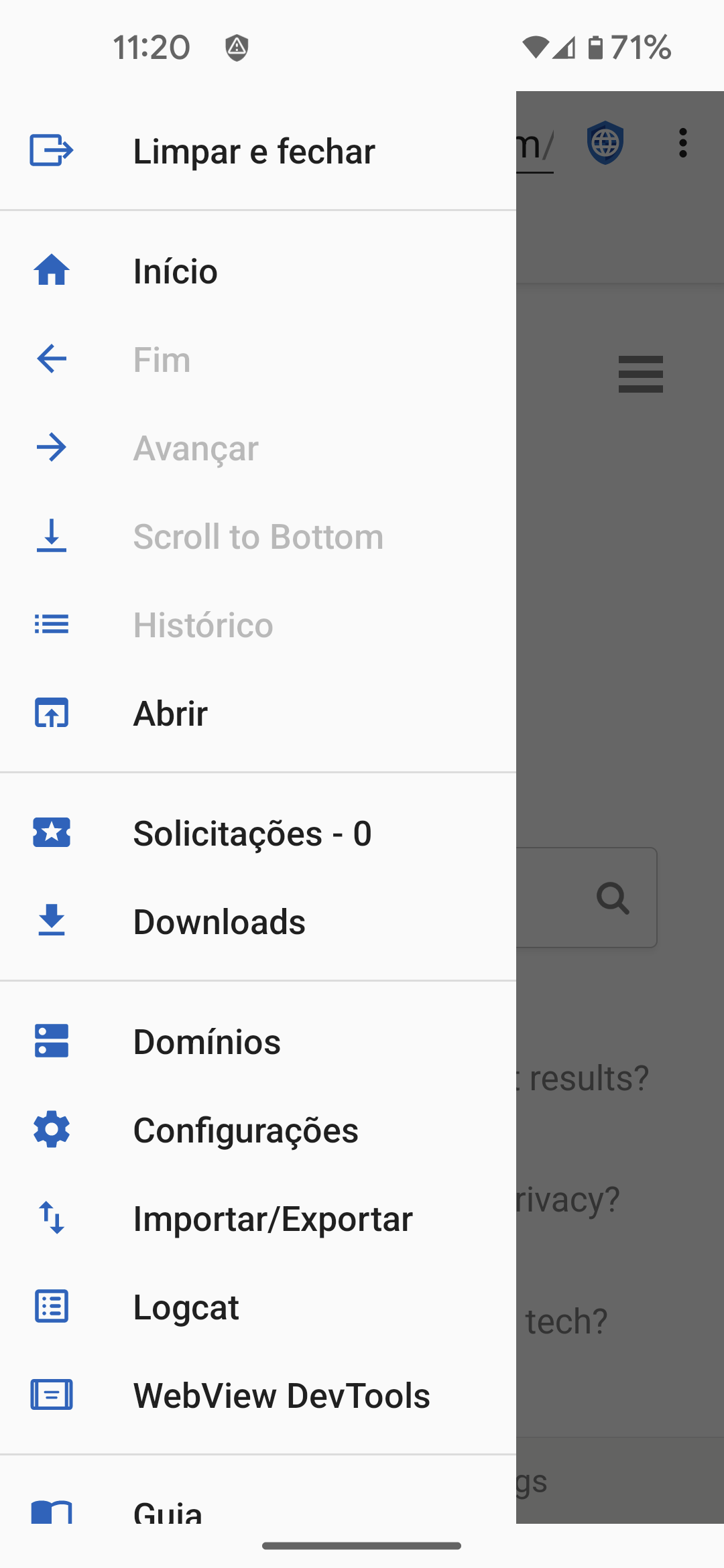Tap the Importar/Exportar arrows icon
724x1568 pixels.
coord(52,1218)
